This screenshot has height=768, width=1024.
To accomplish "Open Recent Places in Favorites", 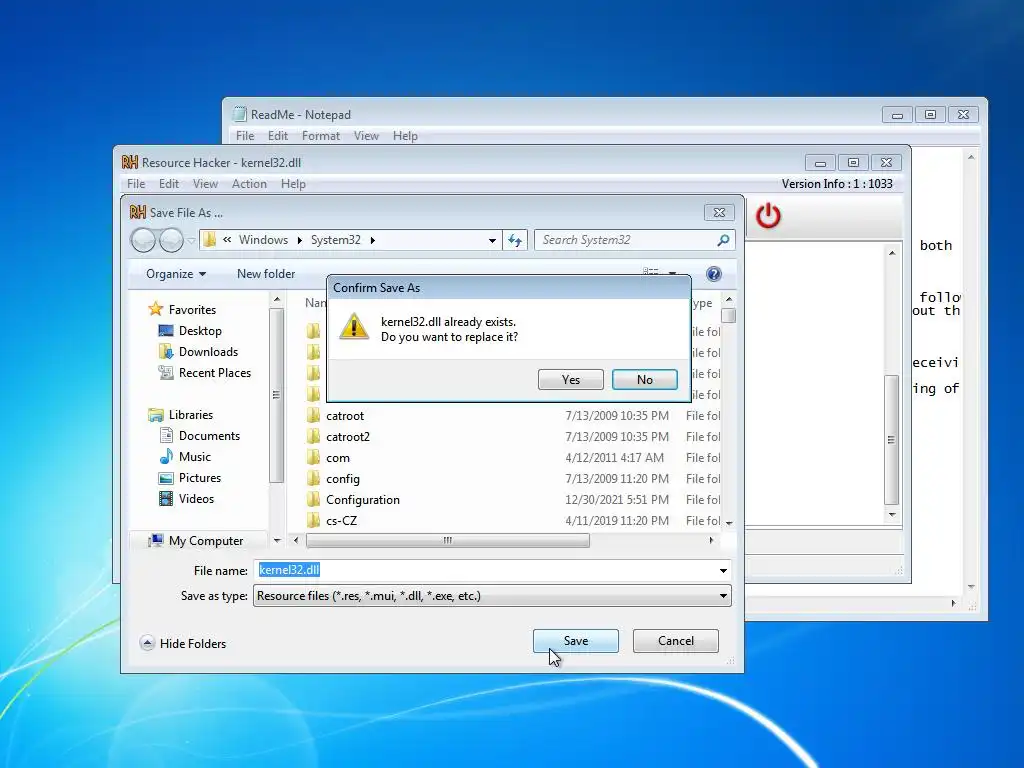I will (x=215, y=372).
